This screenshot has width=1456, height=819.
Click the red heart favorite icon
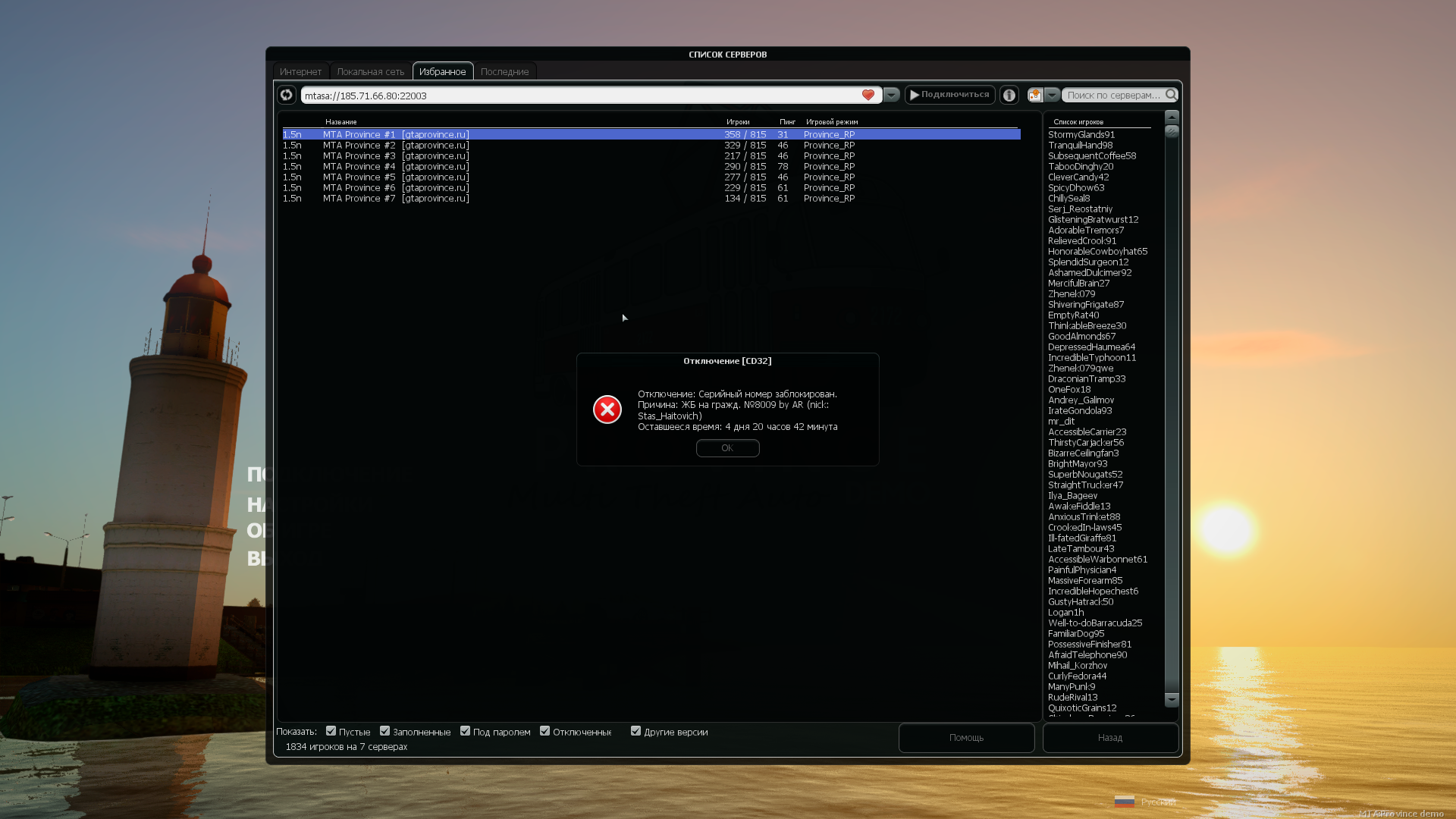[868, 95]
